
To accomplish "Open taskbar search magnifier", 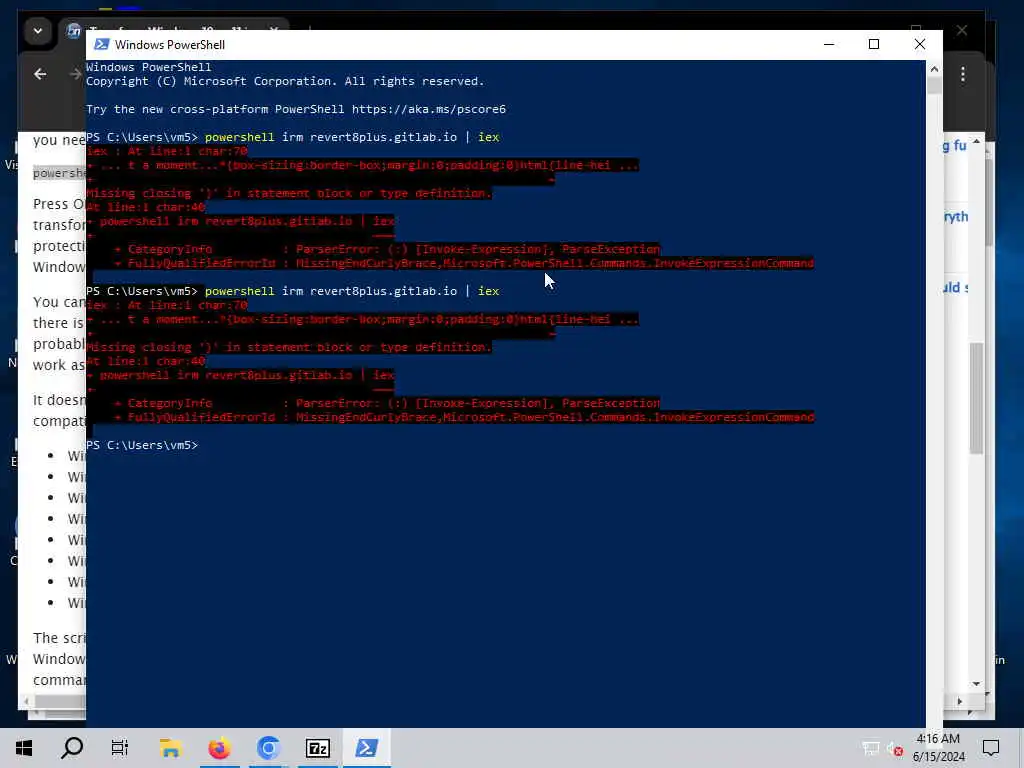I will click(72, 748).
